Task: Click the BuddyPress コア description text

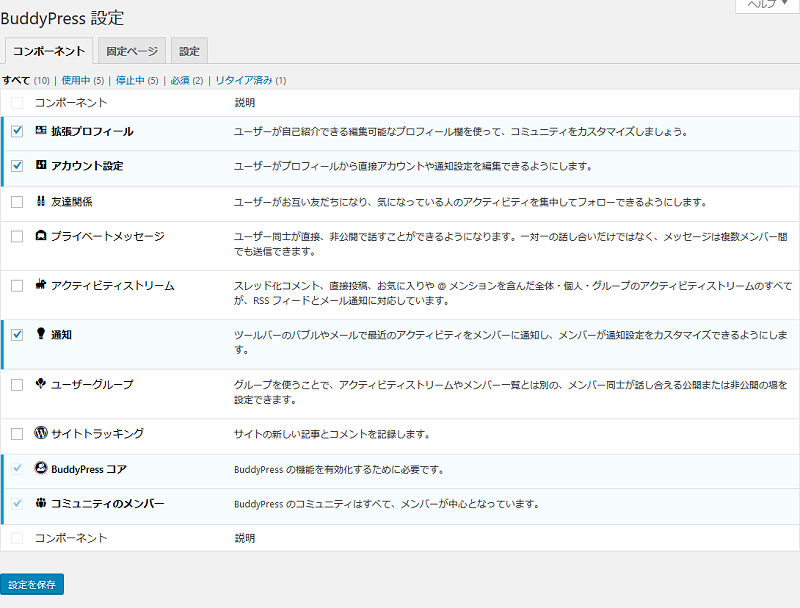Action: click(339, 469)
